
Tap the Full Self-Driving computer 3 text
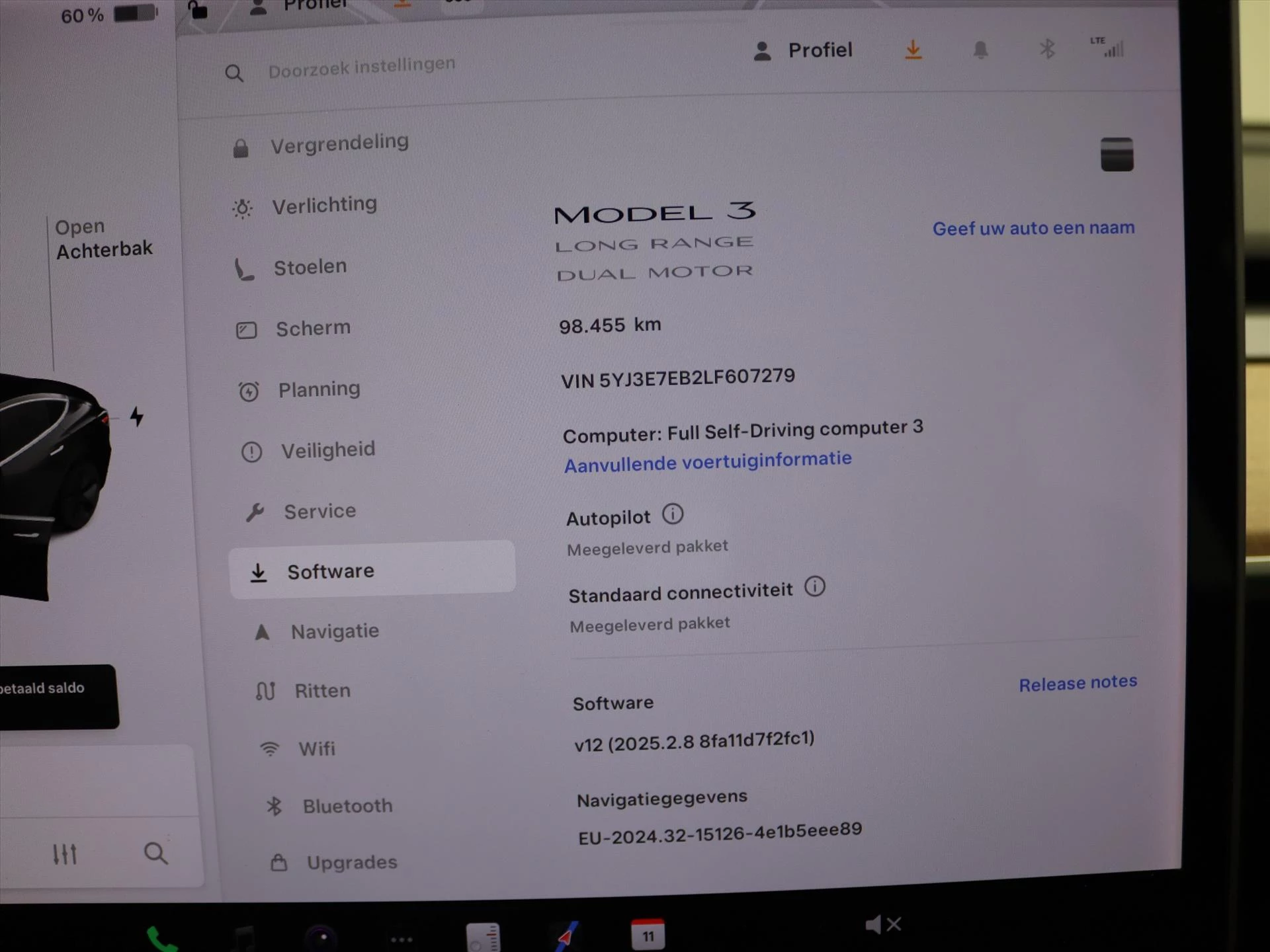pyautogui.click(x=795, y=430)
